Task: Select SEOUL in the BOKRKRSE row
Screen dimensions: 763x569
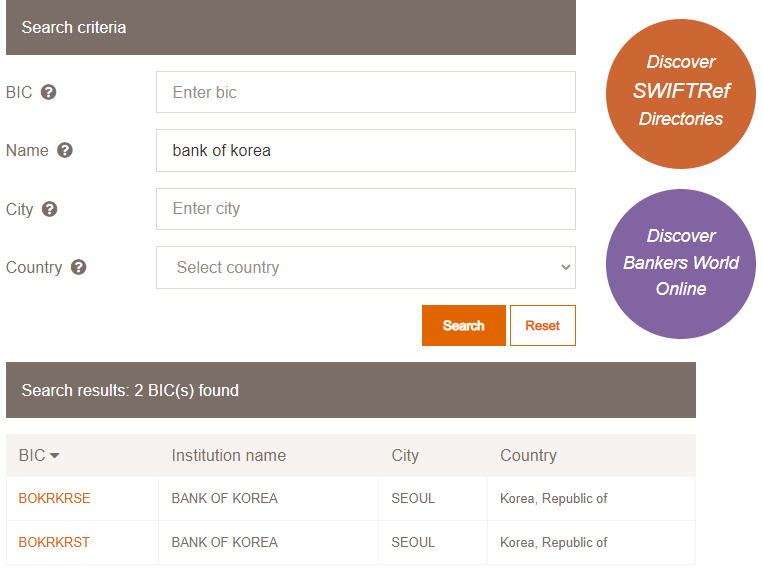Action: point(413,498)
